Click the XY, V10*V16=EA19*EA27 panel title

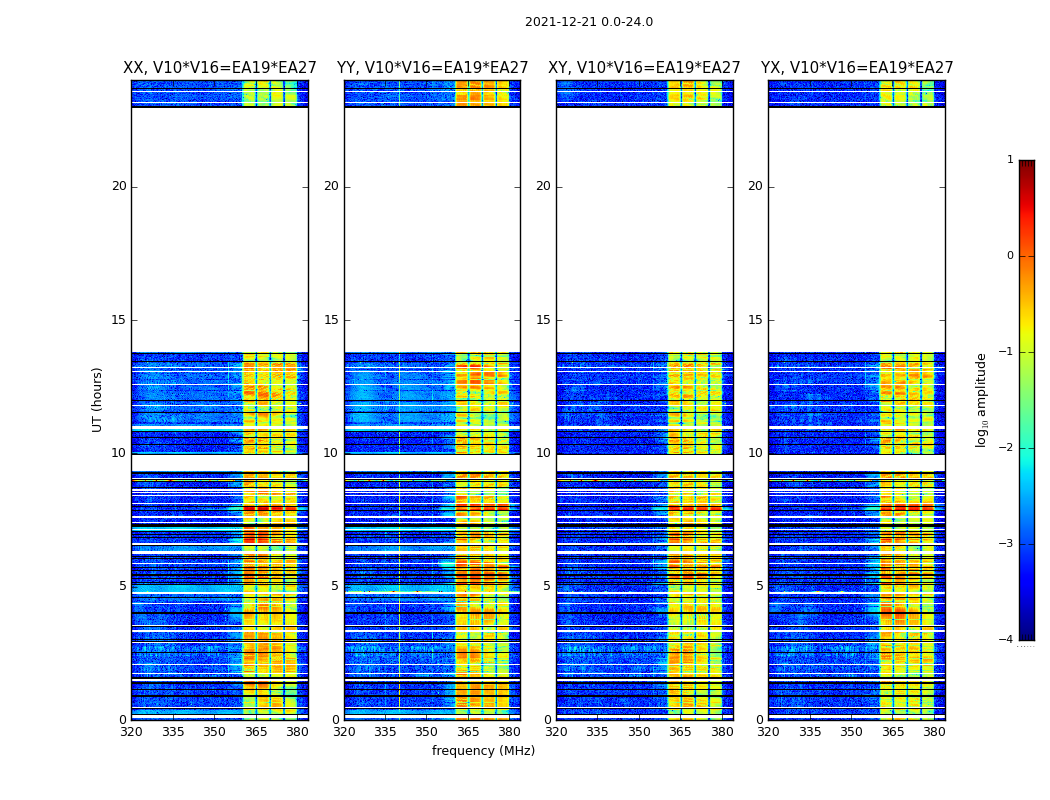(644, 68)
